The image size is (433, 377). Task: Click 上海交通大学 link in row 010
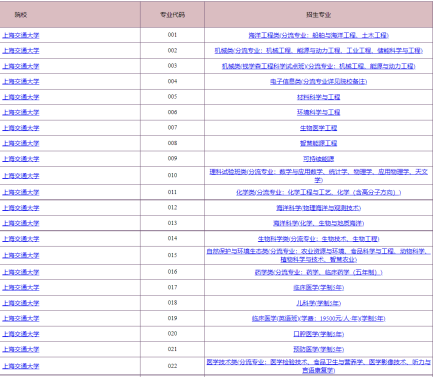[x=21, y=176]
